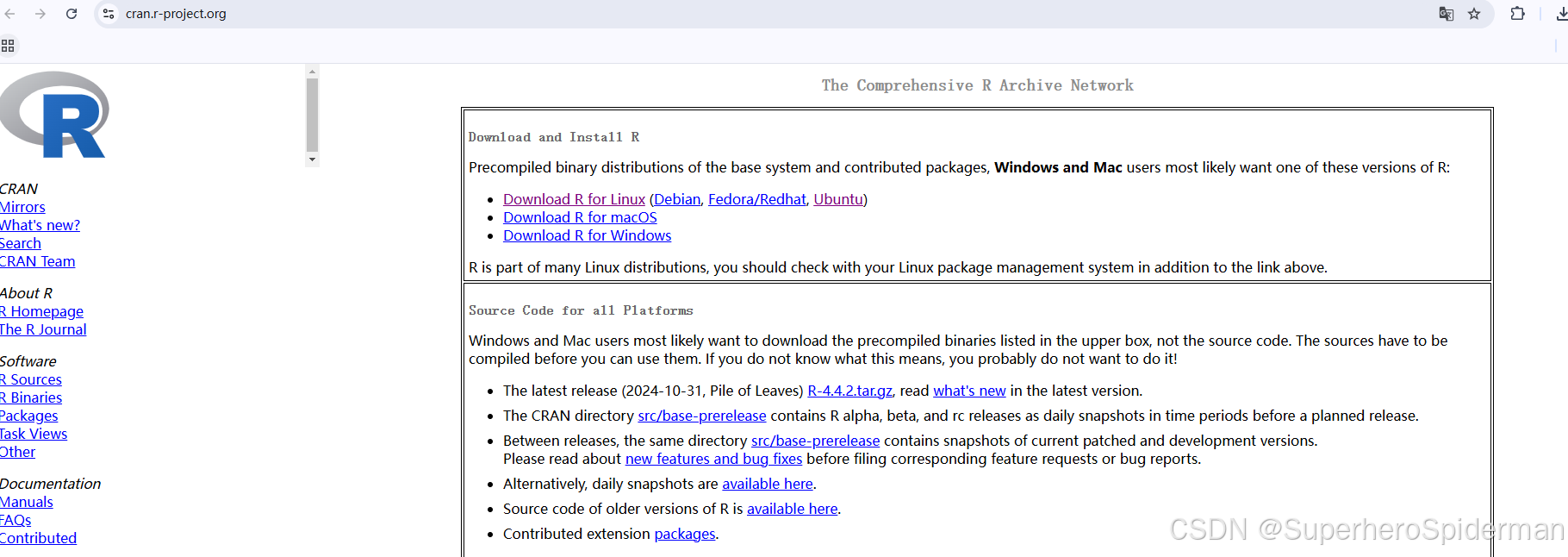1568x557 pixels.
Task: Click the browser forward arrow
Action: 40,14
